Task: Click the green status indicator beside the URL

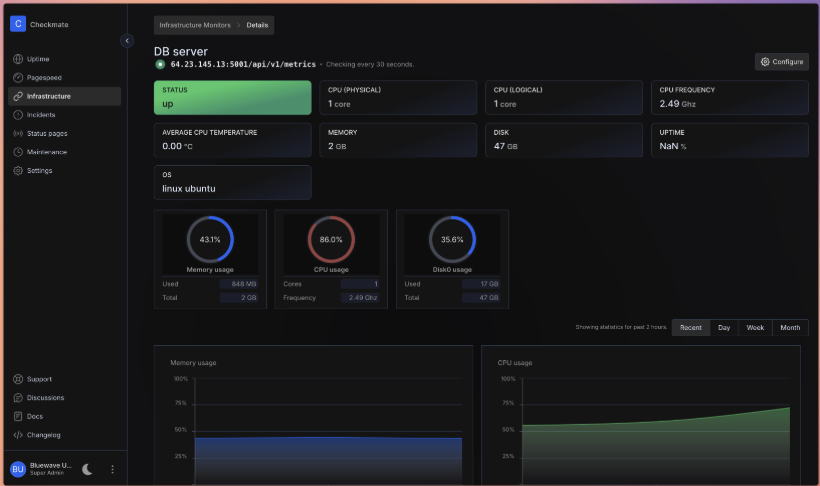Action: [x=160, y=64]
